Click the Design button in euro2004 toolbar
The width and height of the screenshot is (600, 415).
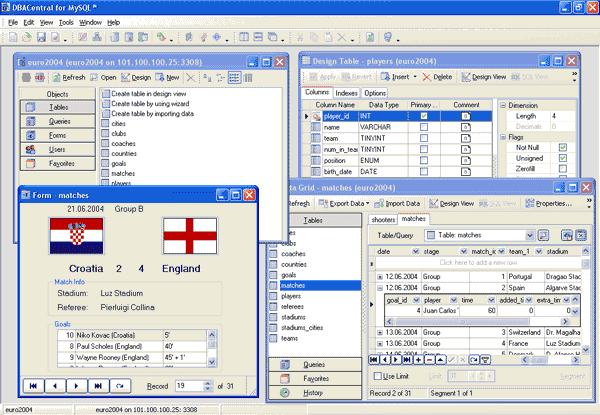click(135, 77)
